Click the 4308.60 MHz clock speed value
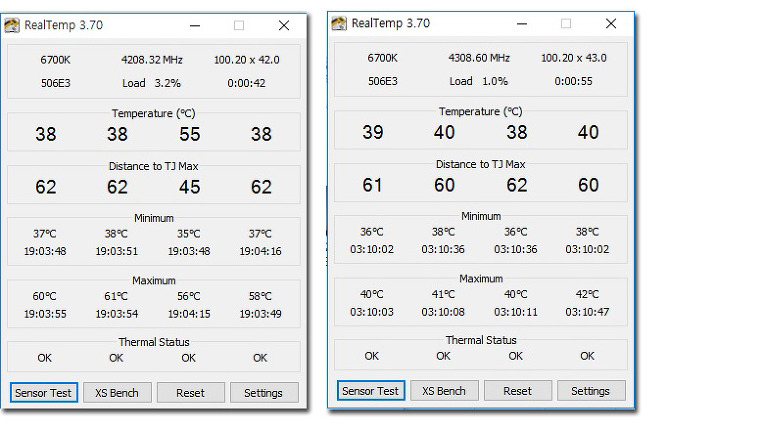This screenshot has height=430, width=764. point(479,58)
